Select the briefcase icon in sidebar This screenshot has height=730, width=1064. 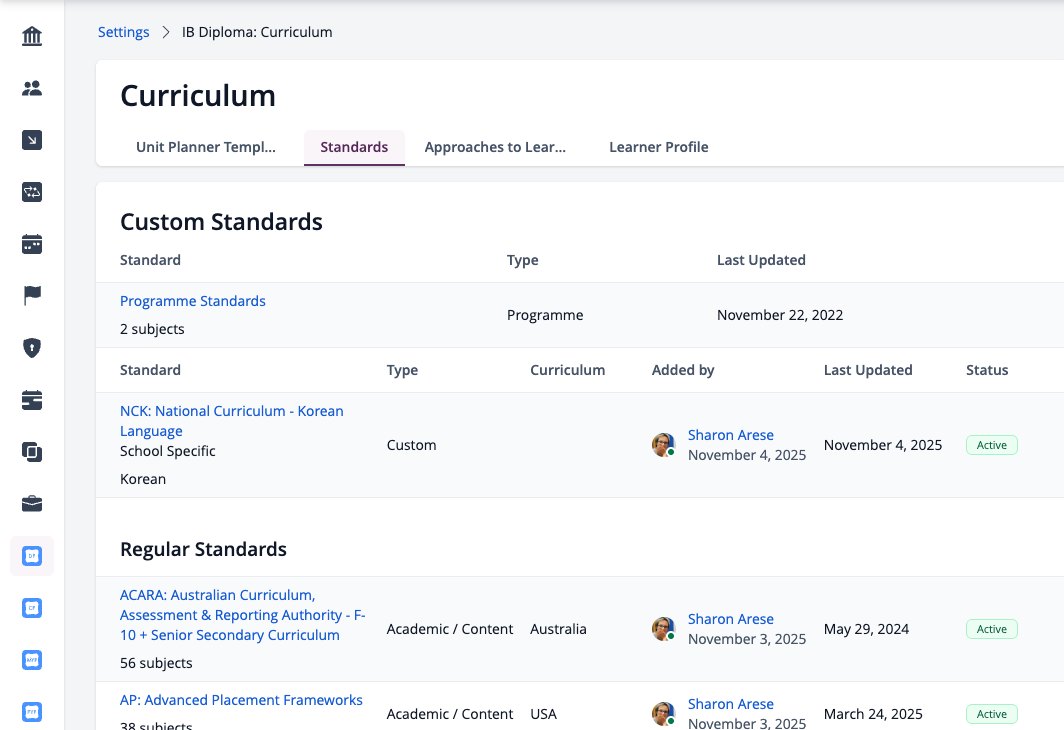(32, 504)
